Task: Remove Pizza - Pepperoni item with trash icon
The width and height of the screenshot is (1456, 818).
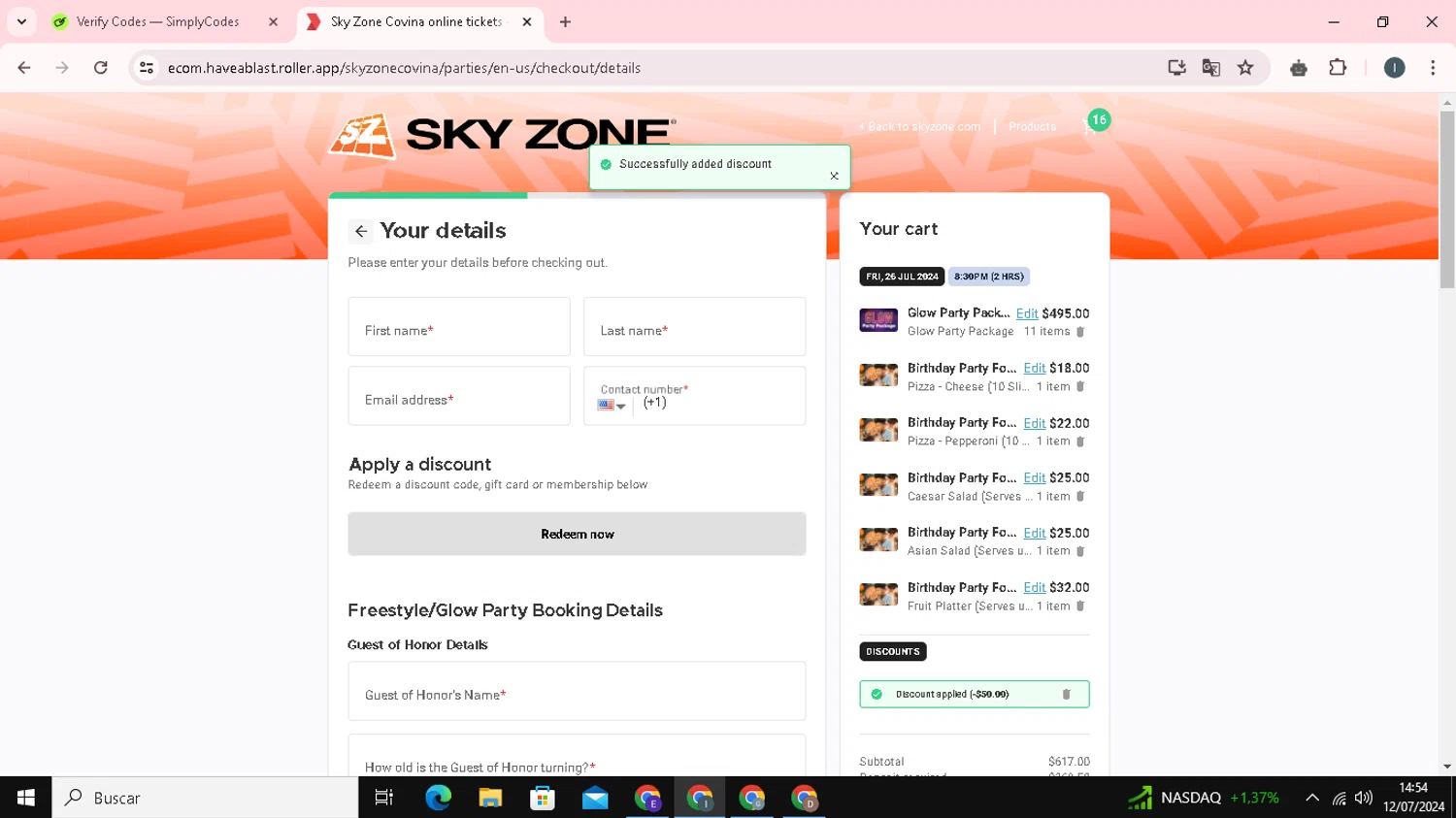Action: (x=1080, y=442)
